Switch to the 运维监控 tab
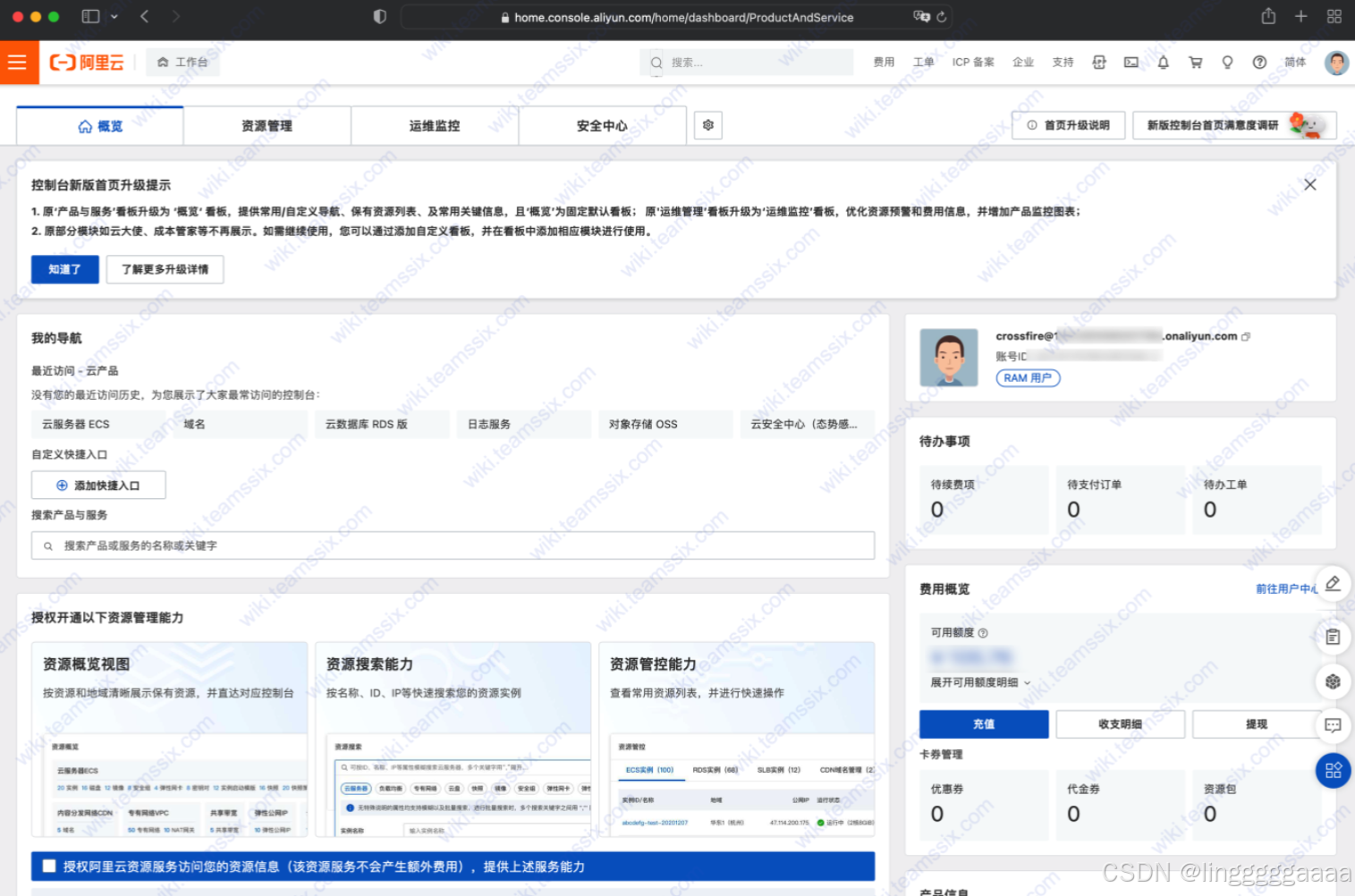Image resolution: width=1355 pixels, height=896 pixels. (x=435, y=126)
